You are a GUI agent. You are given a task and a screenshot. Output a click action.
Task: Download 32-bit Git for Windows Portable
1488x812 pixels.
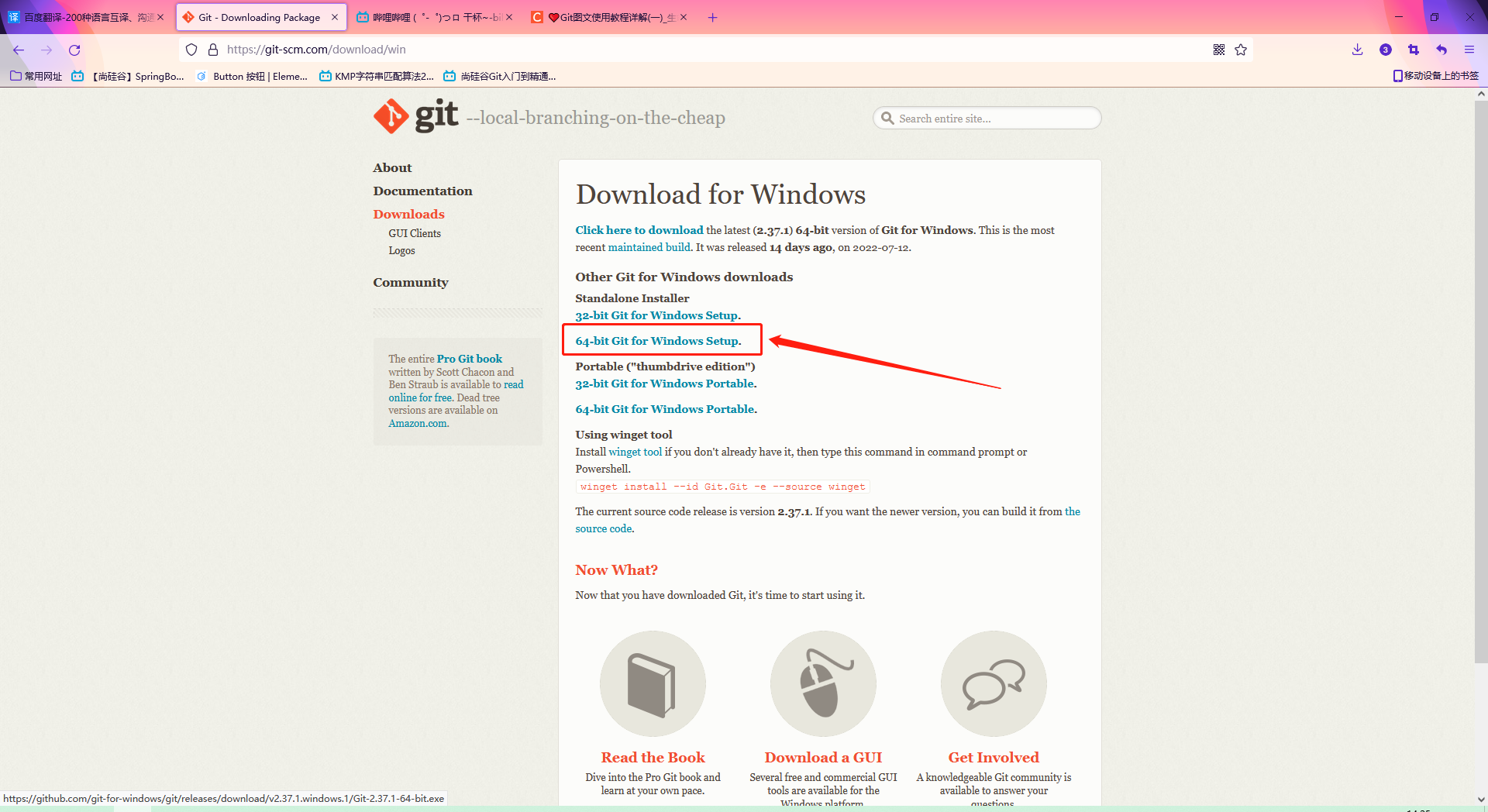click(x=666, y=384)
